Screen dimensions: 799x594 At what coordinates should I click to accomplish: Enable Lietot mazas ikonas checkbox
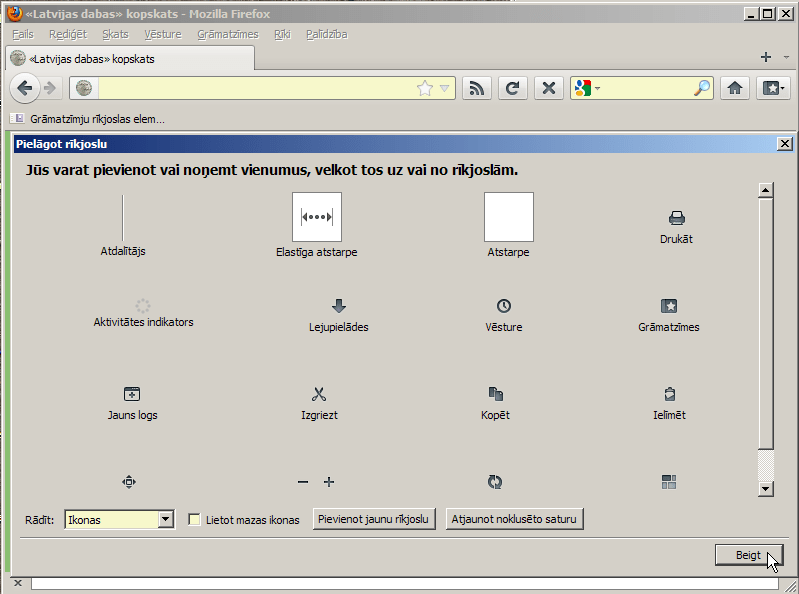click(x=194, y=520)
